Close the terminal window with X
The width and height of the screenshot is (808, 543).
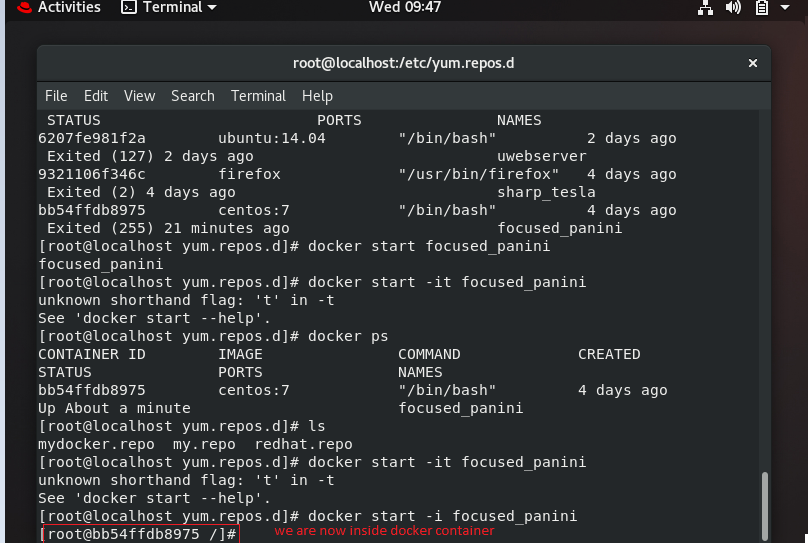coord(753,63)
